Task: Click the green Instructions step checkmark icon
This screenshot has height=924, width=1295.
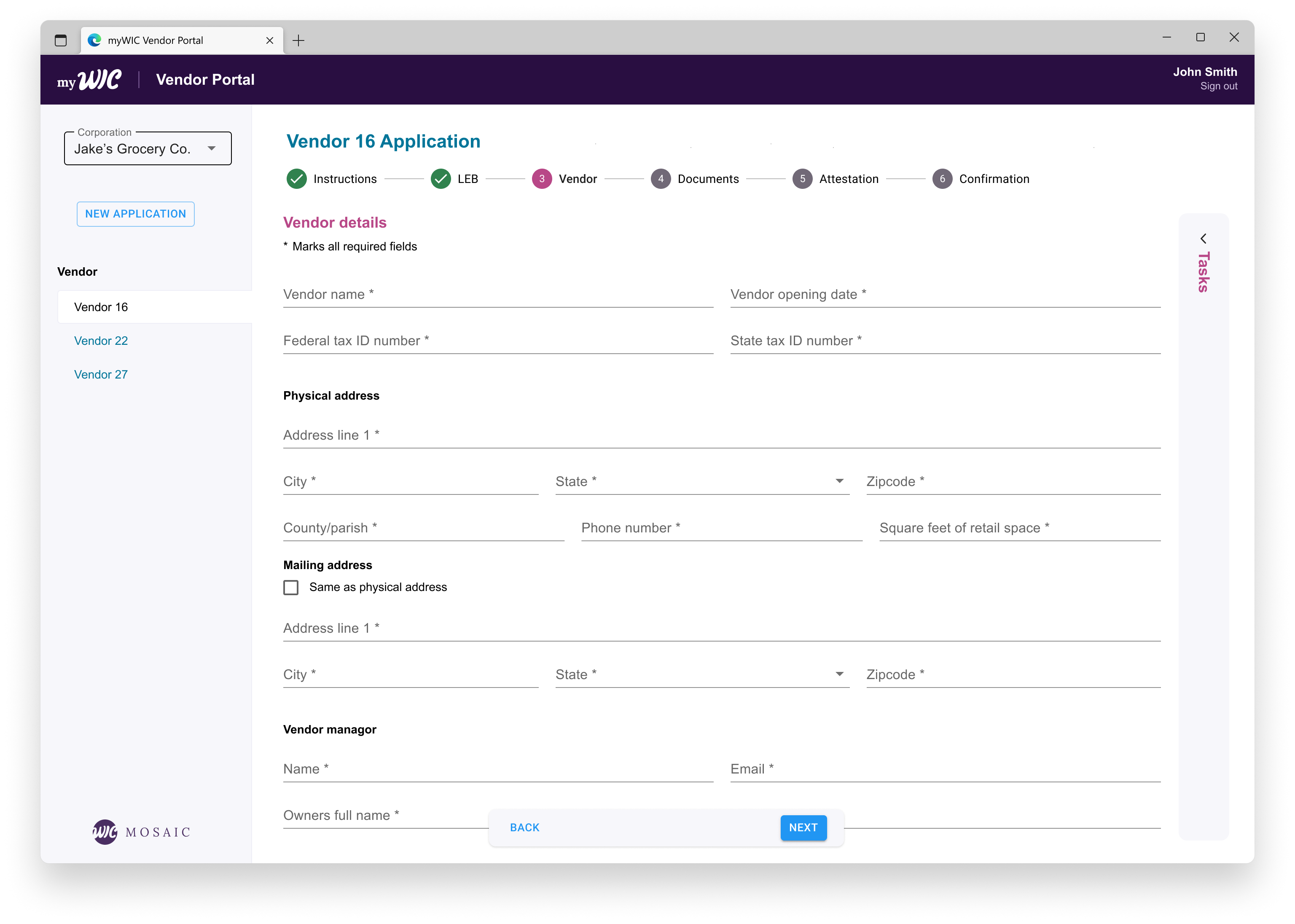Action: (x=296, y=179)
